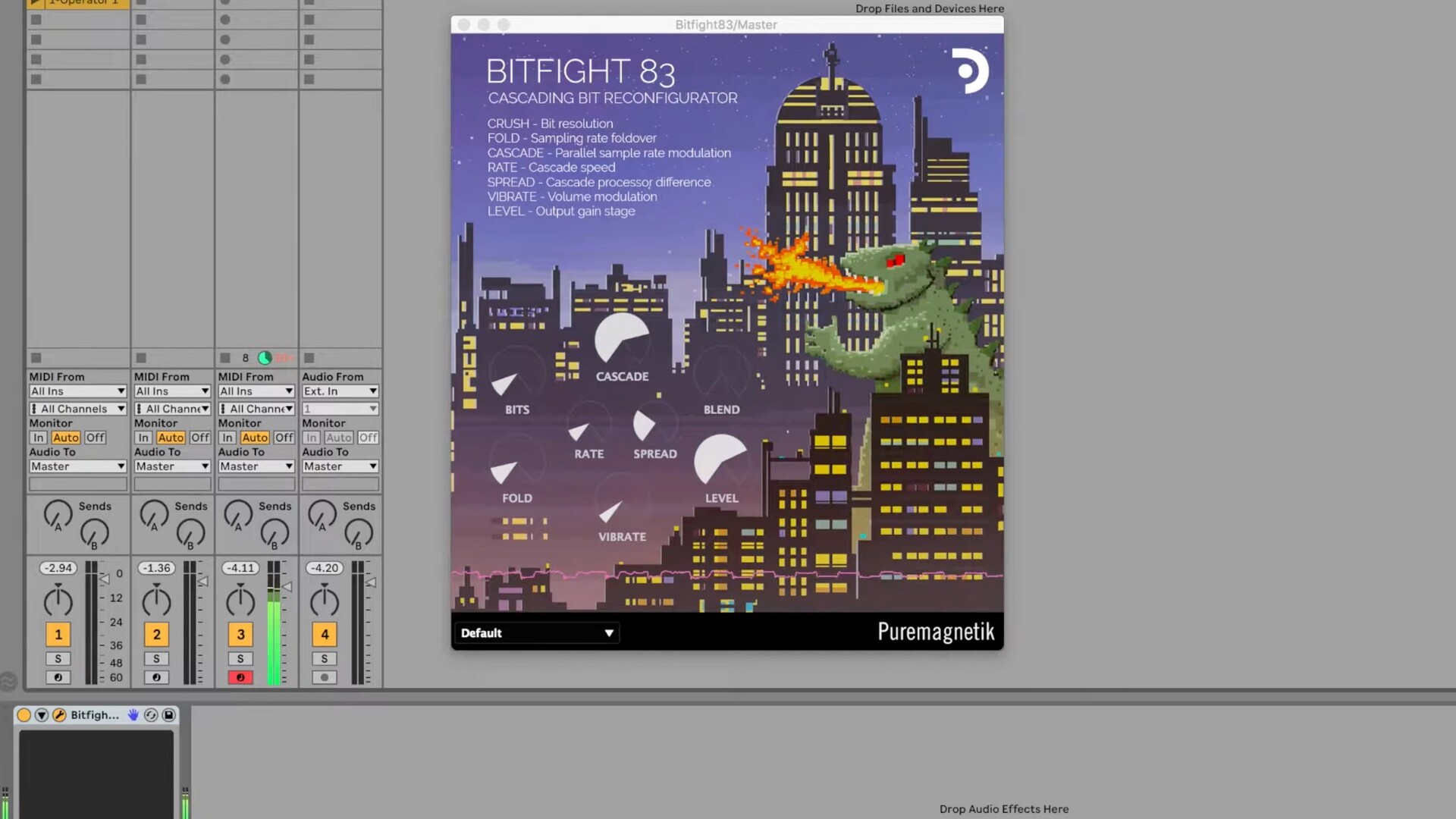The image size is (1456, 819).
Task: Solo track 4 with the S button
Action: coord(325,659)
